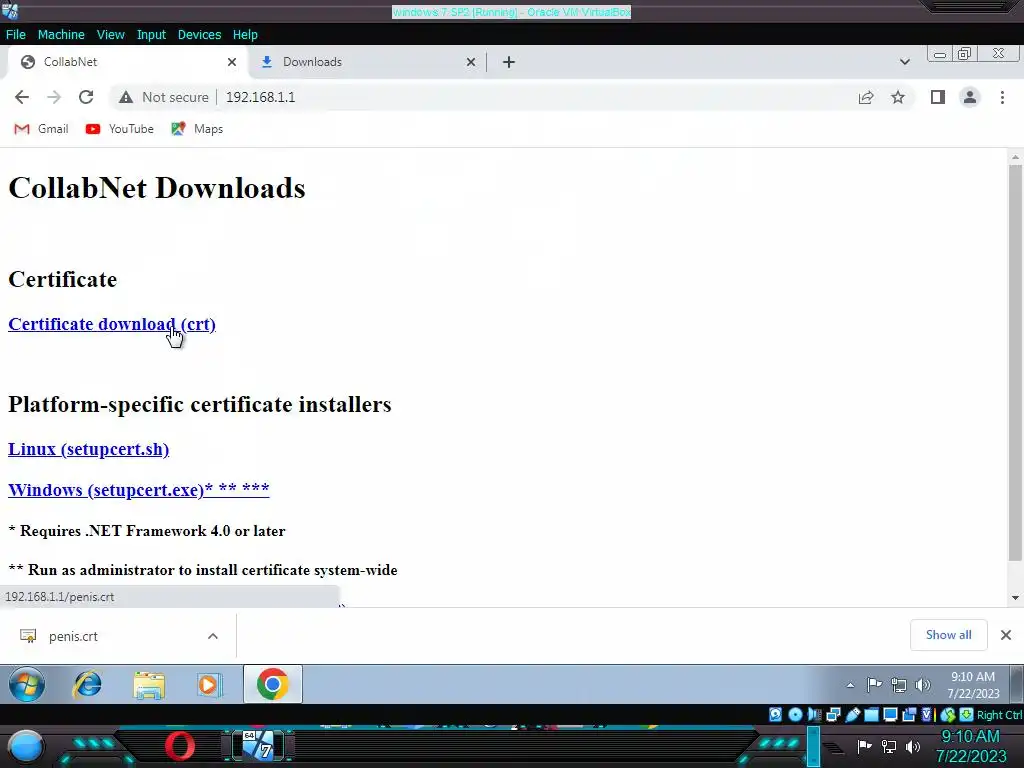Click the scrollbar down arrow
1024x768 pixels.
tap(1015, 598)
